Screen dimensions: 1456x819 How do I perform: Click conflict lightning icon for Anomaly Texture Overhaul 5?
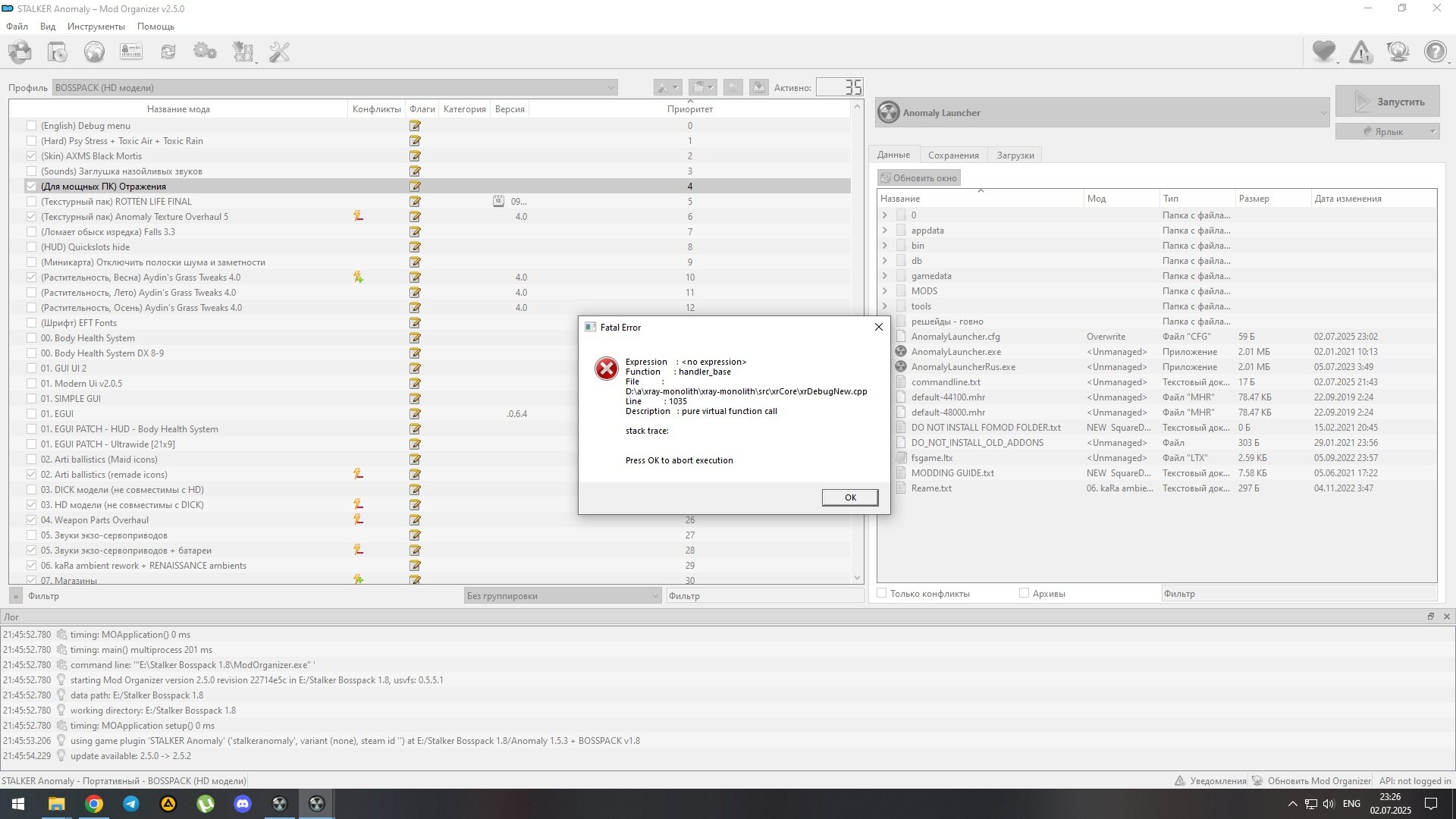(358, 217)
